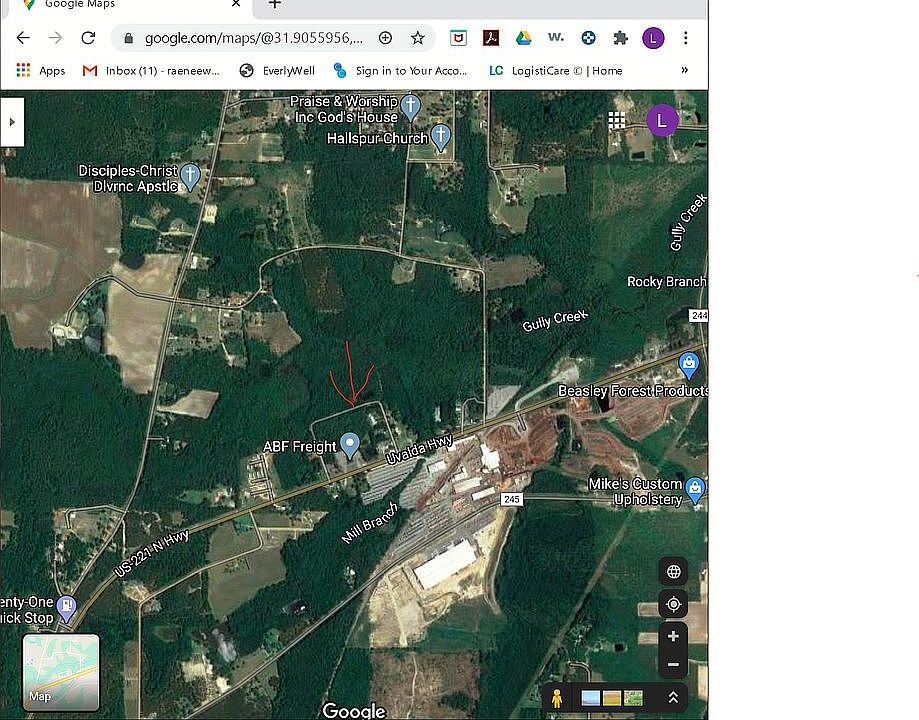Click Mike's Custom Upholstery pin
Viewport: 919px width, 720px height.
tap(695, 489)
